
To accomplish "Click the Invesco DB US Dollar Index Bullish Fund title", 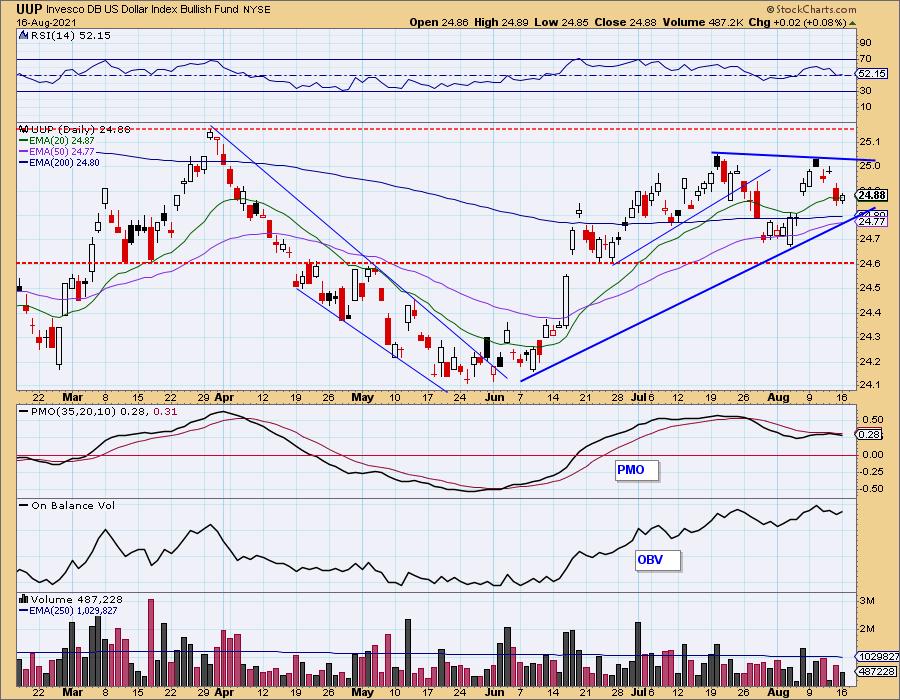I will coord(144,10).
